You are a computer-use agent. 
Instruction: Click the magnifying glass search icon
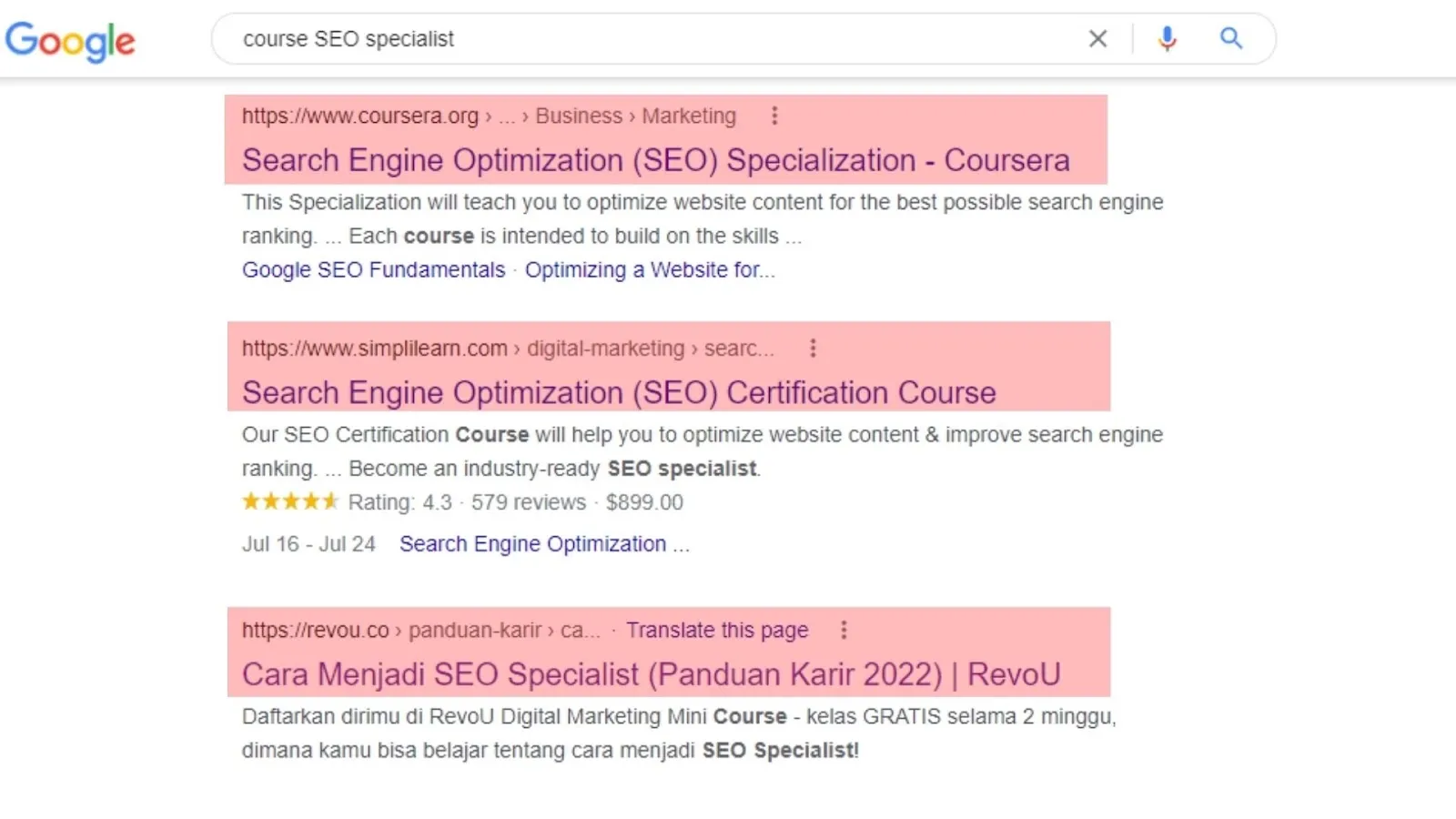click(x=1230, y=38)
